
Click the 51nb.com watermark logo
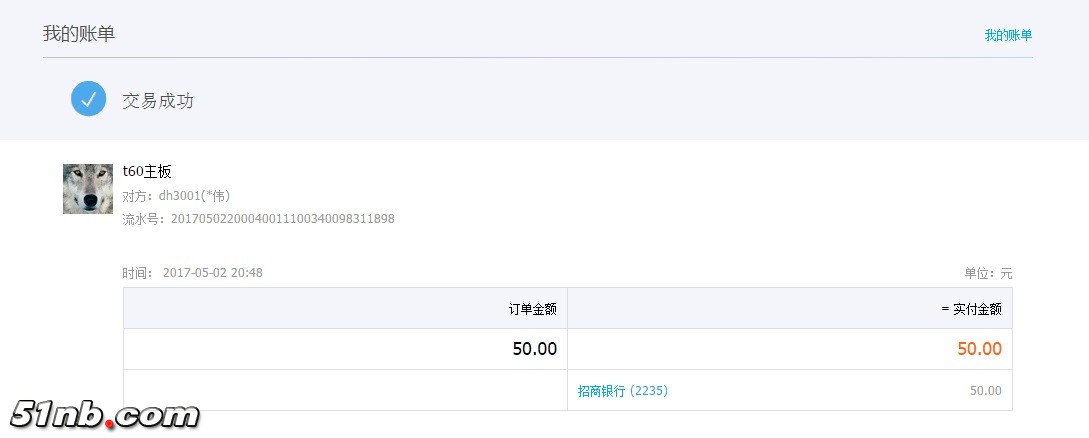pos(105,414)
